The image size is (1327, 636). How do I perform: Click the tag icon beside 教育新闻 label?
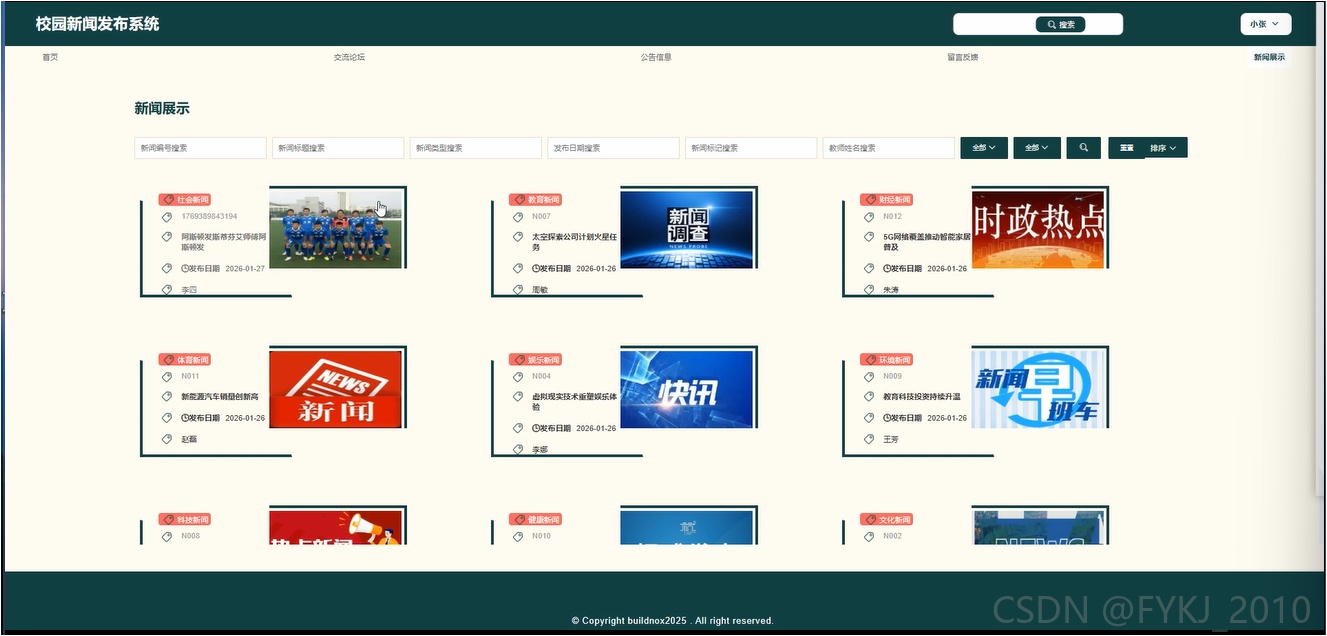click(518, 200)
